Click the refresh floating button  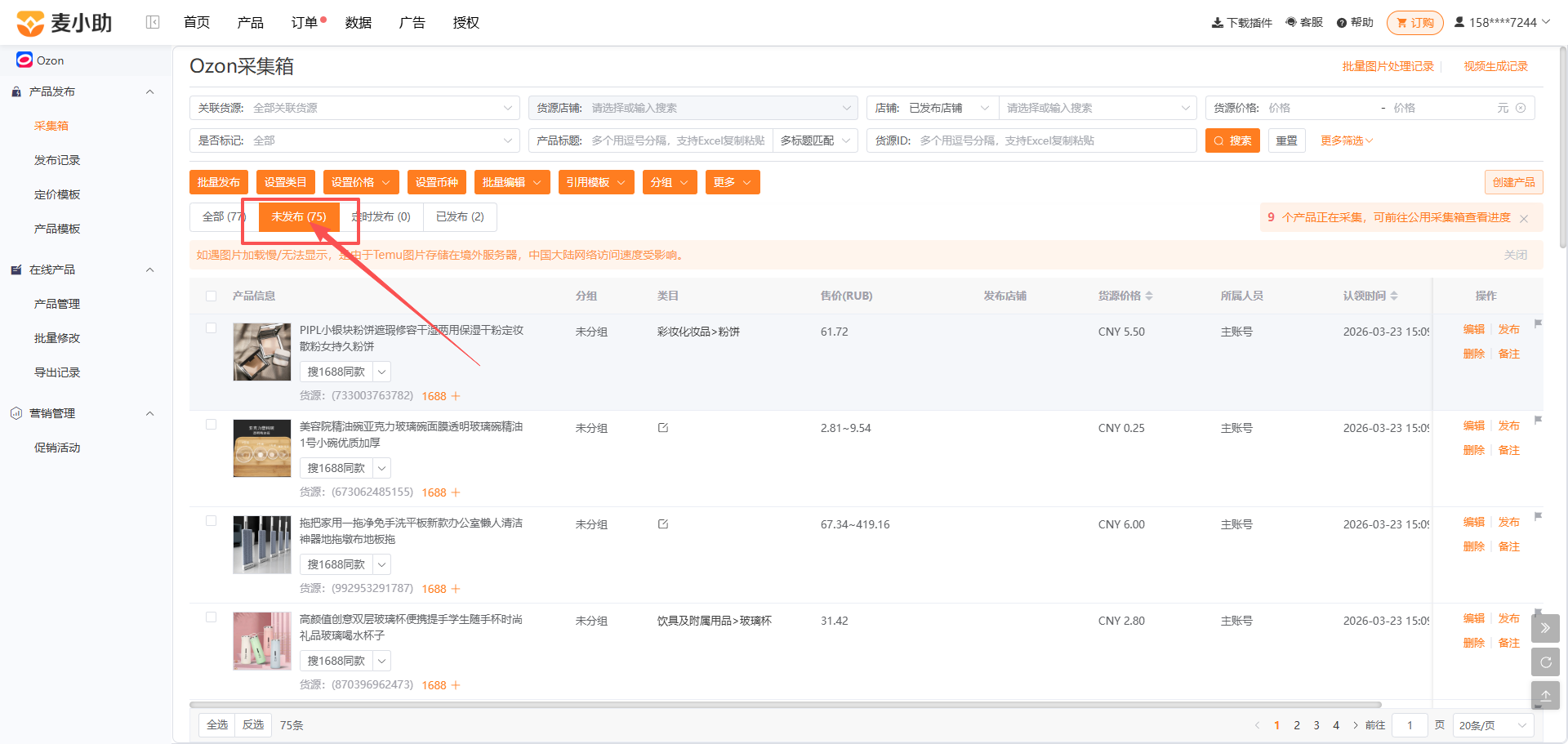point(1545,662)
